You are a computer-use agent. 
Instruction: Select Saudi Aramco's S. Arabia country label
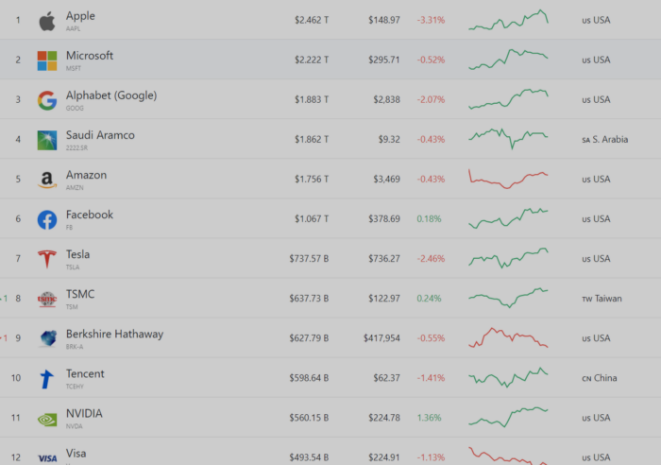[x=605, y=140]
